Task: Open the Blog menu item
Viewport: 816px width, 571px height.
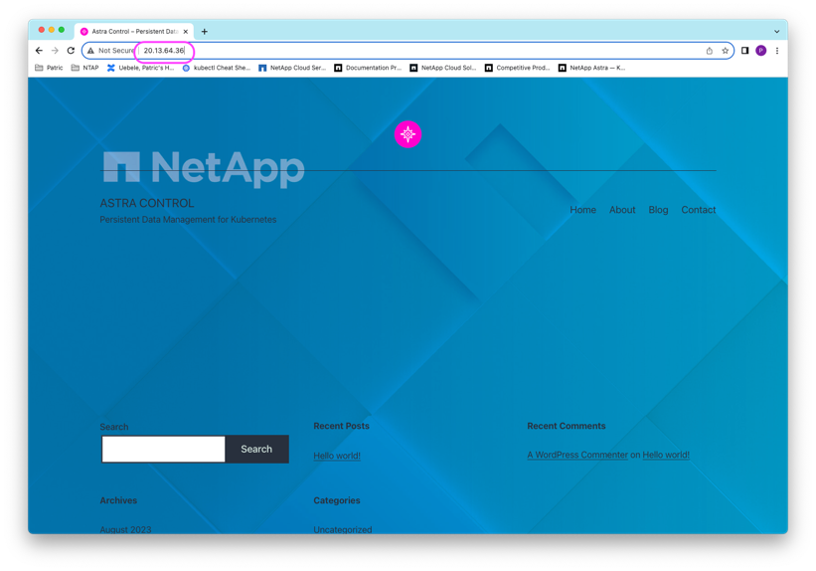Action: [x=658, y=210]
